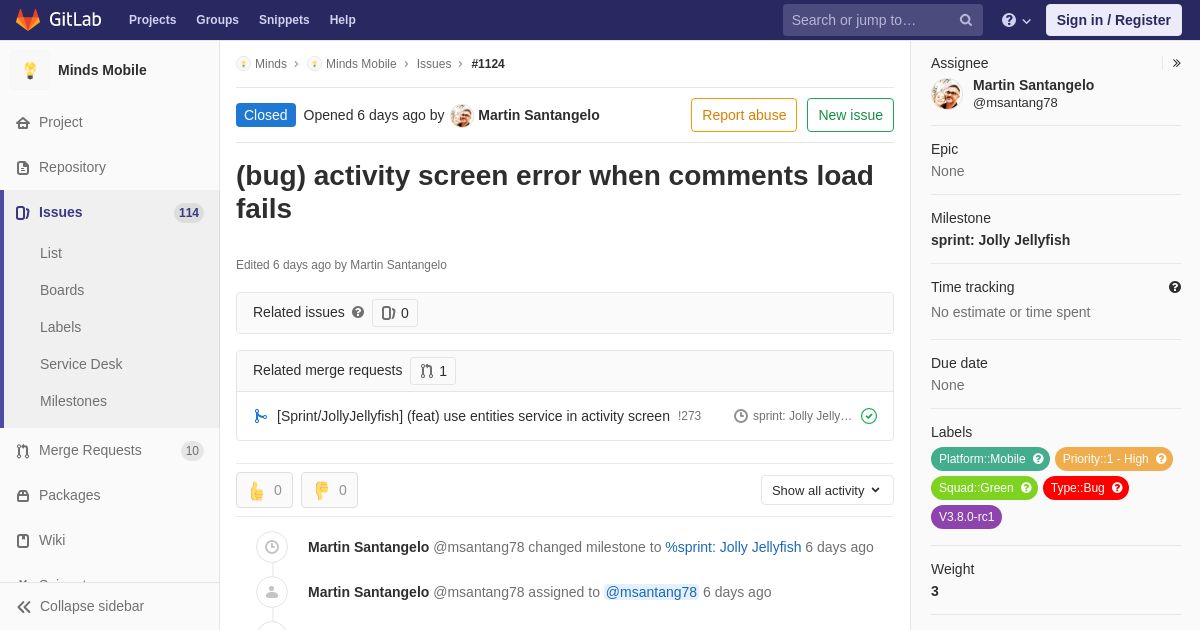
Task: Click the Repository file icon in sidebar
Action: click(x=23, y=167)
